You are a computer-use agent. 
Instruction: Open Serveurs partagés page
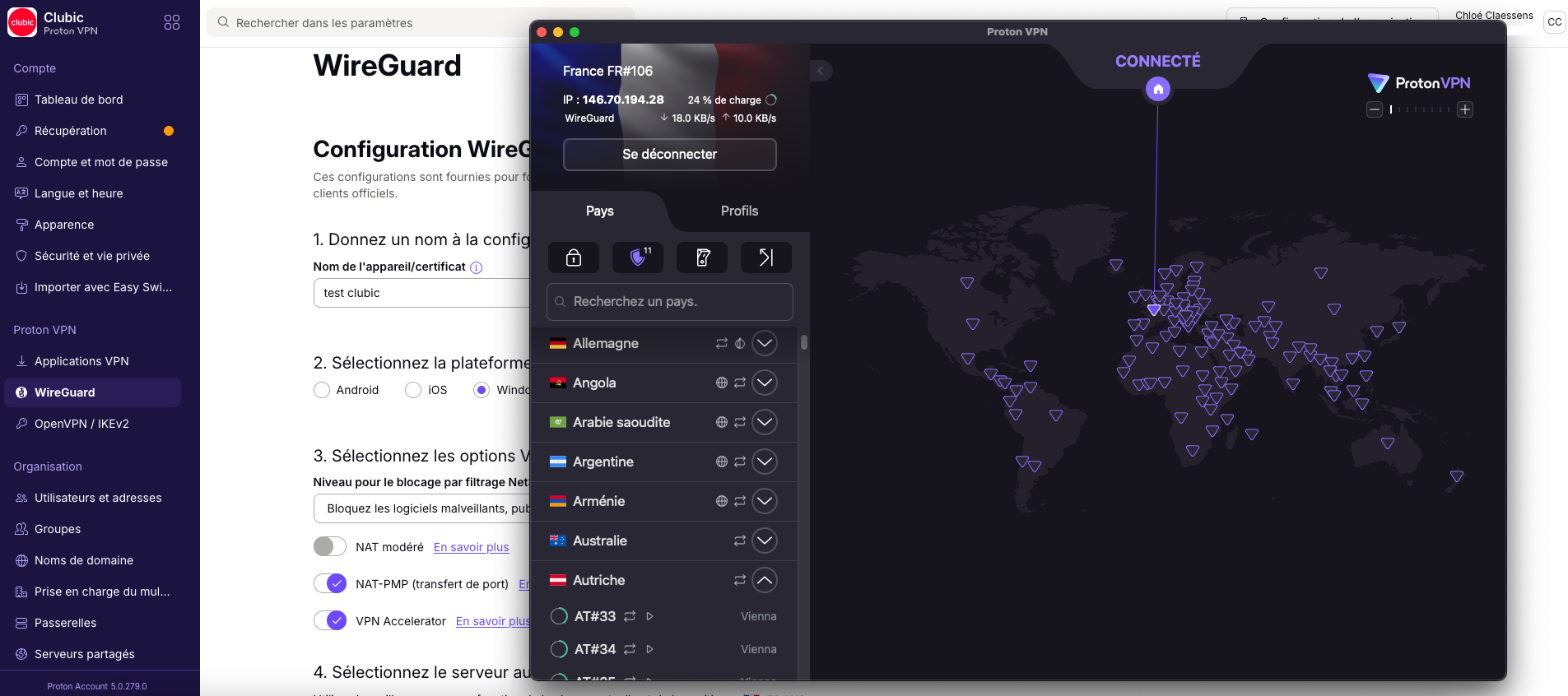[x=92, y=654]
